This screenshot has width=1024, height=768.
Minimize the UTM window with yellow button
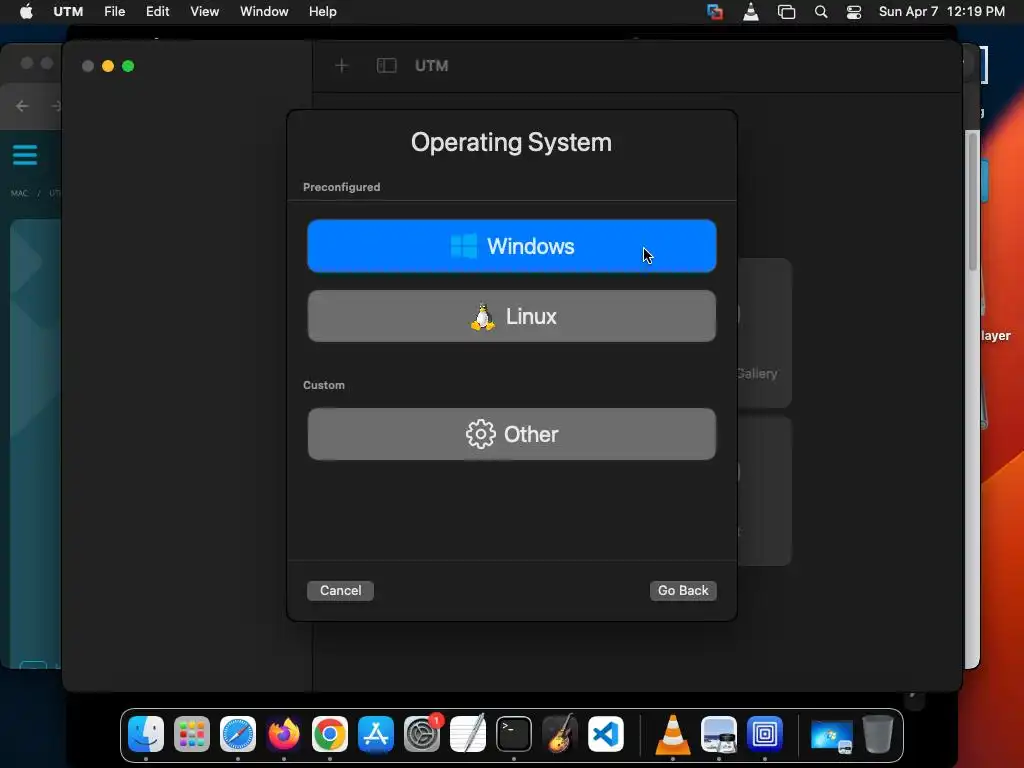(108, 66)
